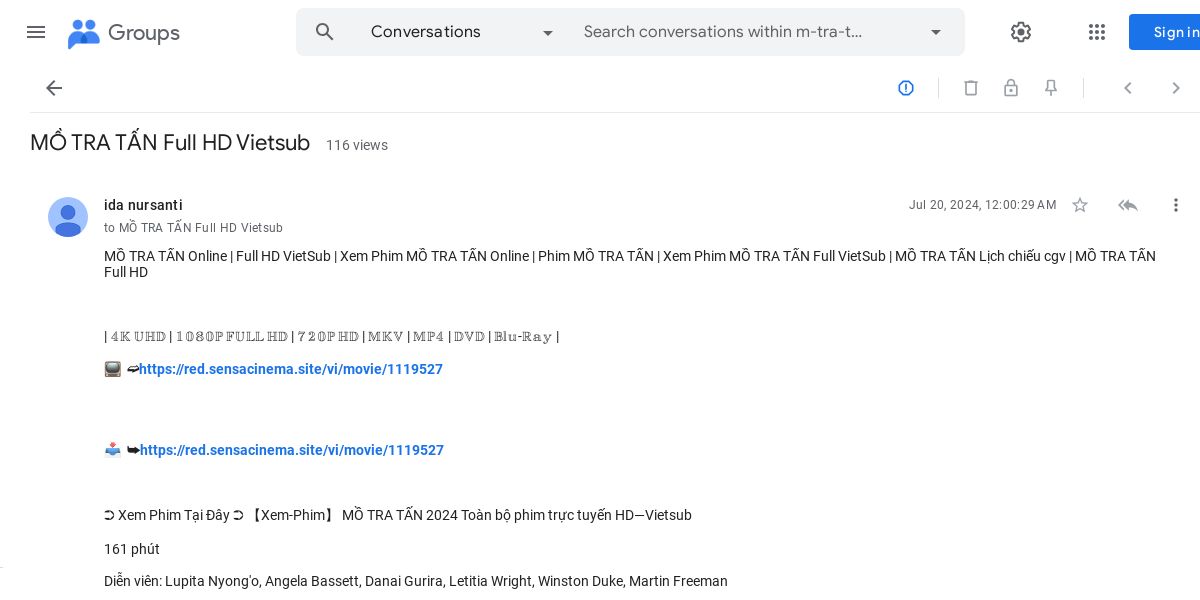Delete the conversation with trash icon

coord(971,88)
